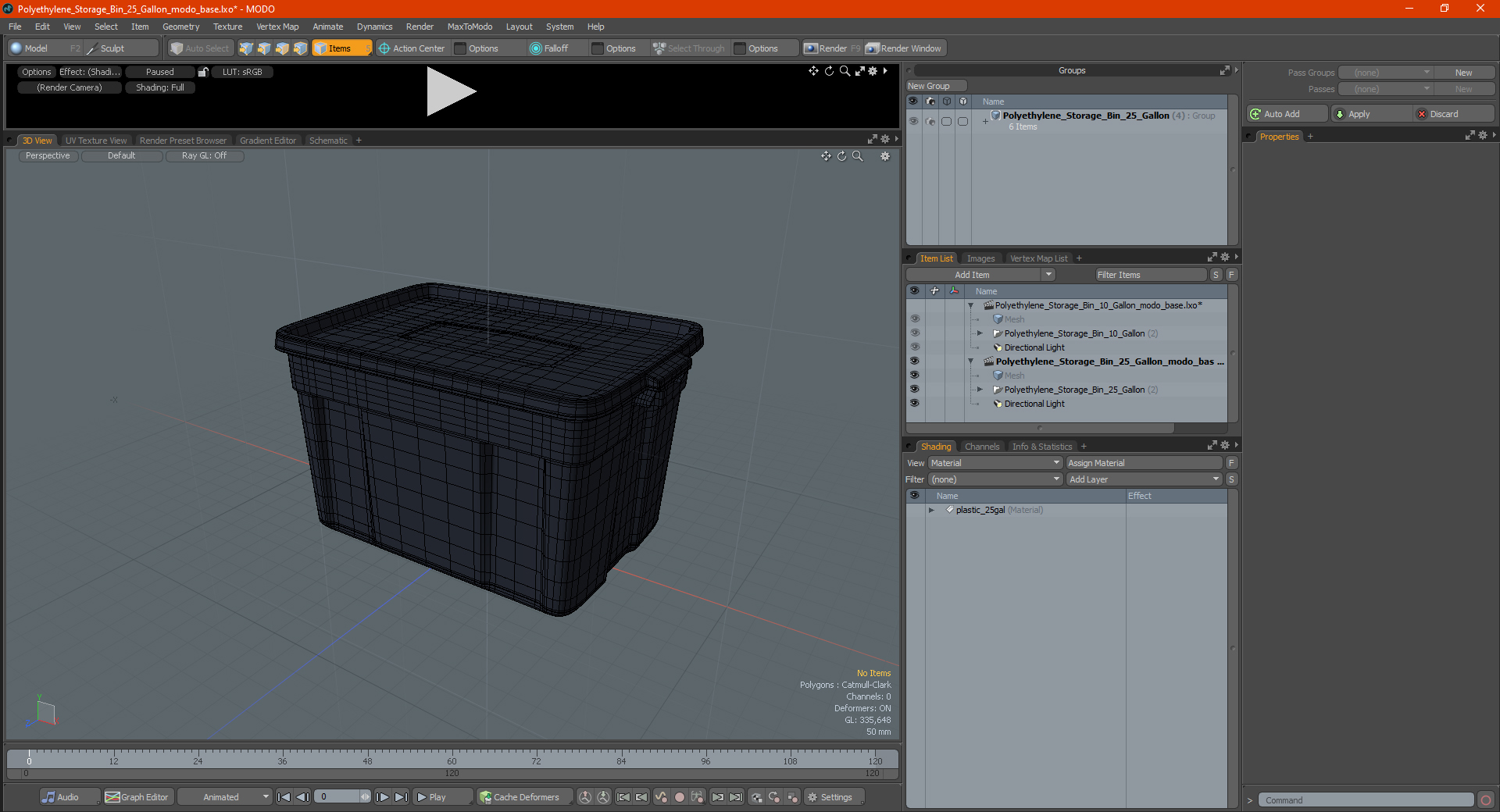Open Falloff tool
The width and height of the screenshot is (1500, 812).
click(x=549, y=48)
